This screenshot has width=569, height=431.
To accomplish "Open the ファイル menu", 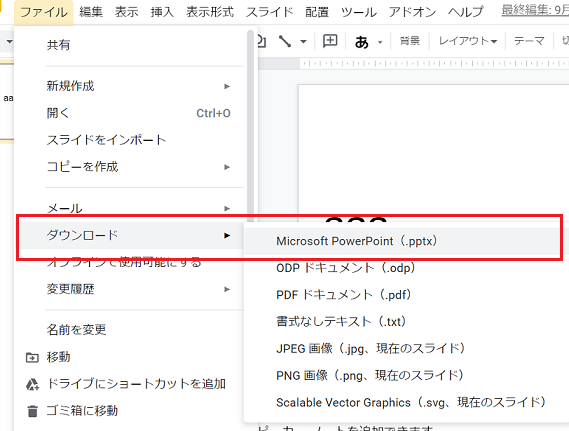I will click(44, 12).
